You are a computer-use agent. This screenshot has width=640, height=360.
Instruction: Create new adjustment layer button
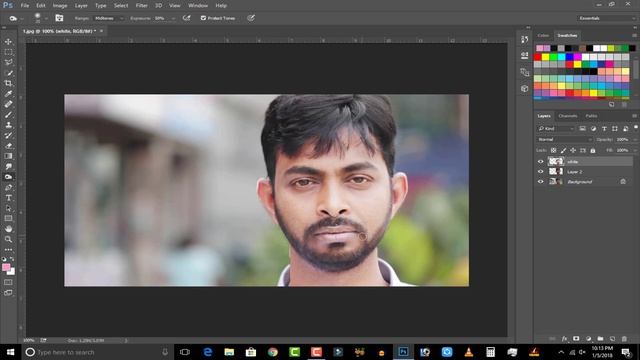(x=588, y=339)
